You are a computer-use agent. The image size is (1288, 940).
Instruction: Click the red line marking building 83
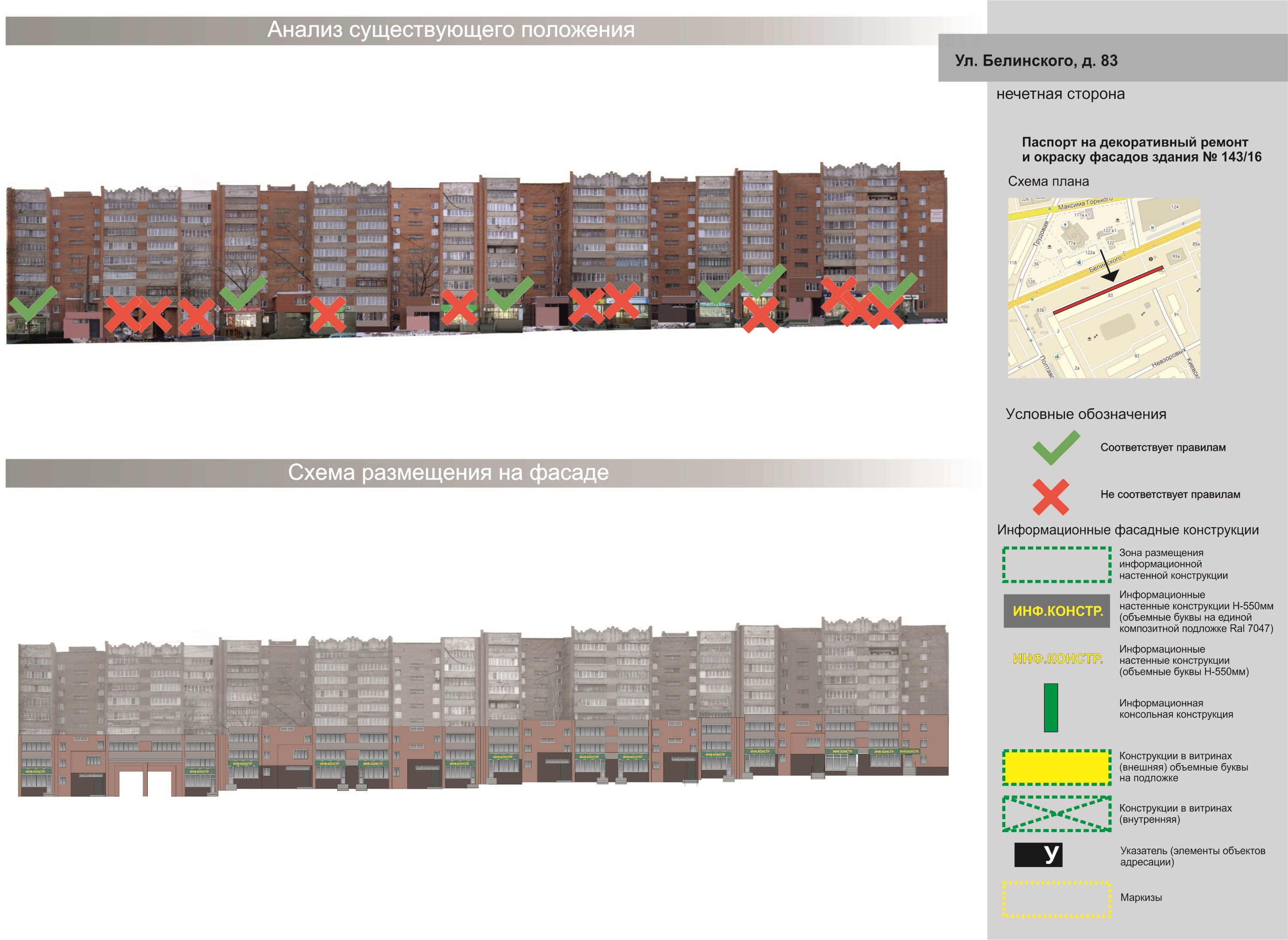1108,290
